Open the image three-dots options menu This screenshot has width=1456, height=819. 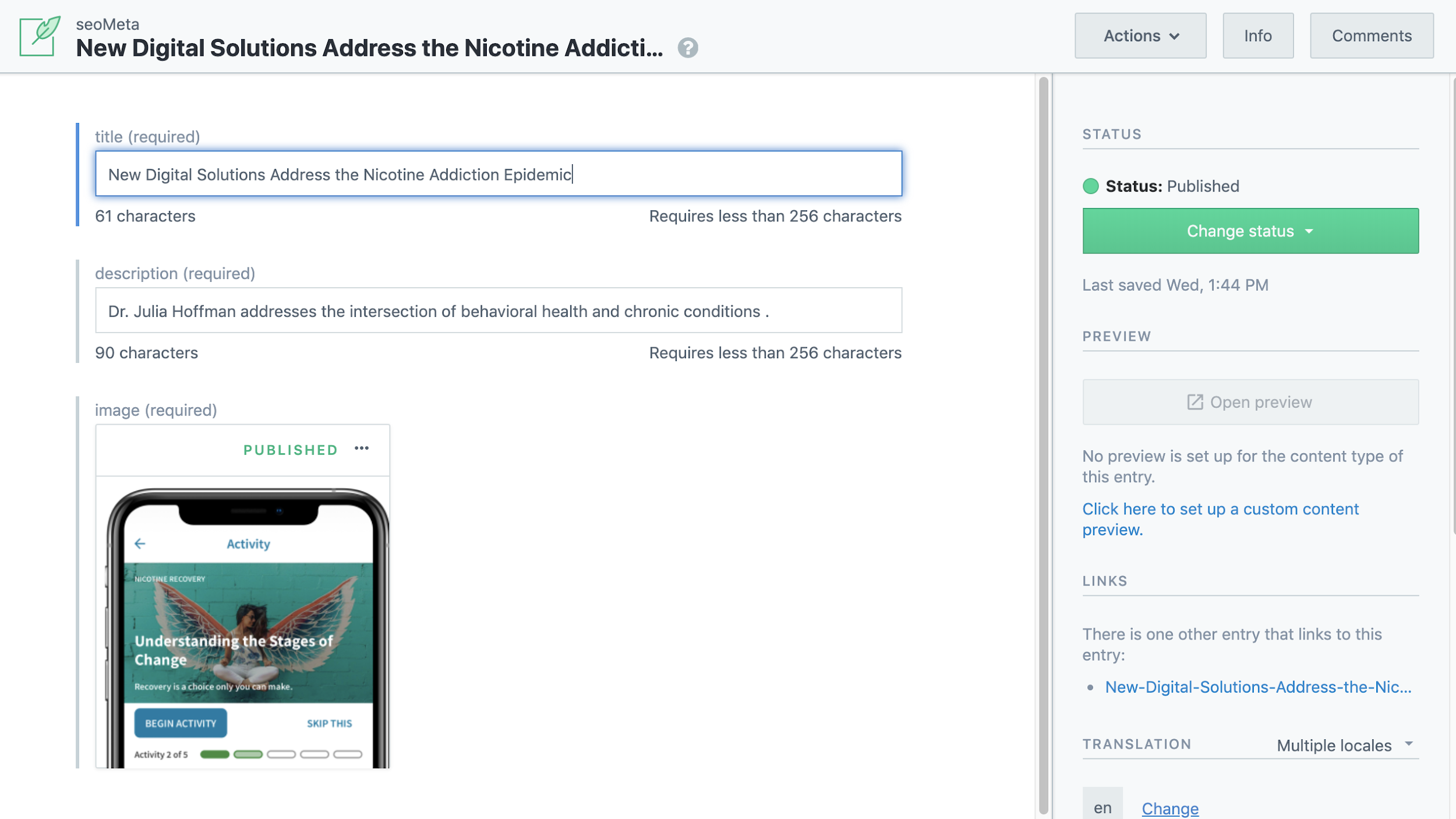pos(362,449)
